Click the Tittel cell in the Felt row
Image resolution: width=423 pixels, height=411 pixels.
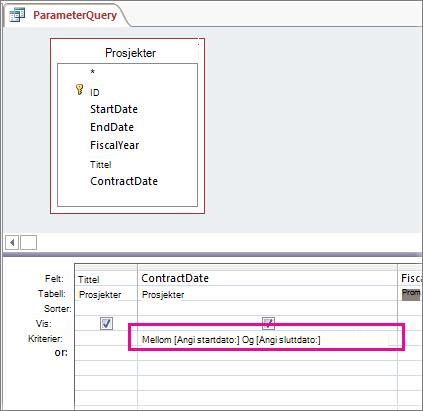coord(106,279)
